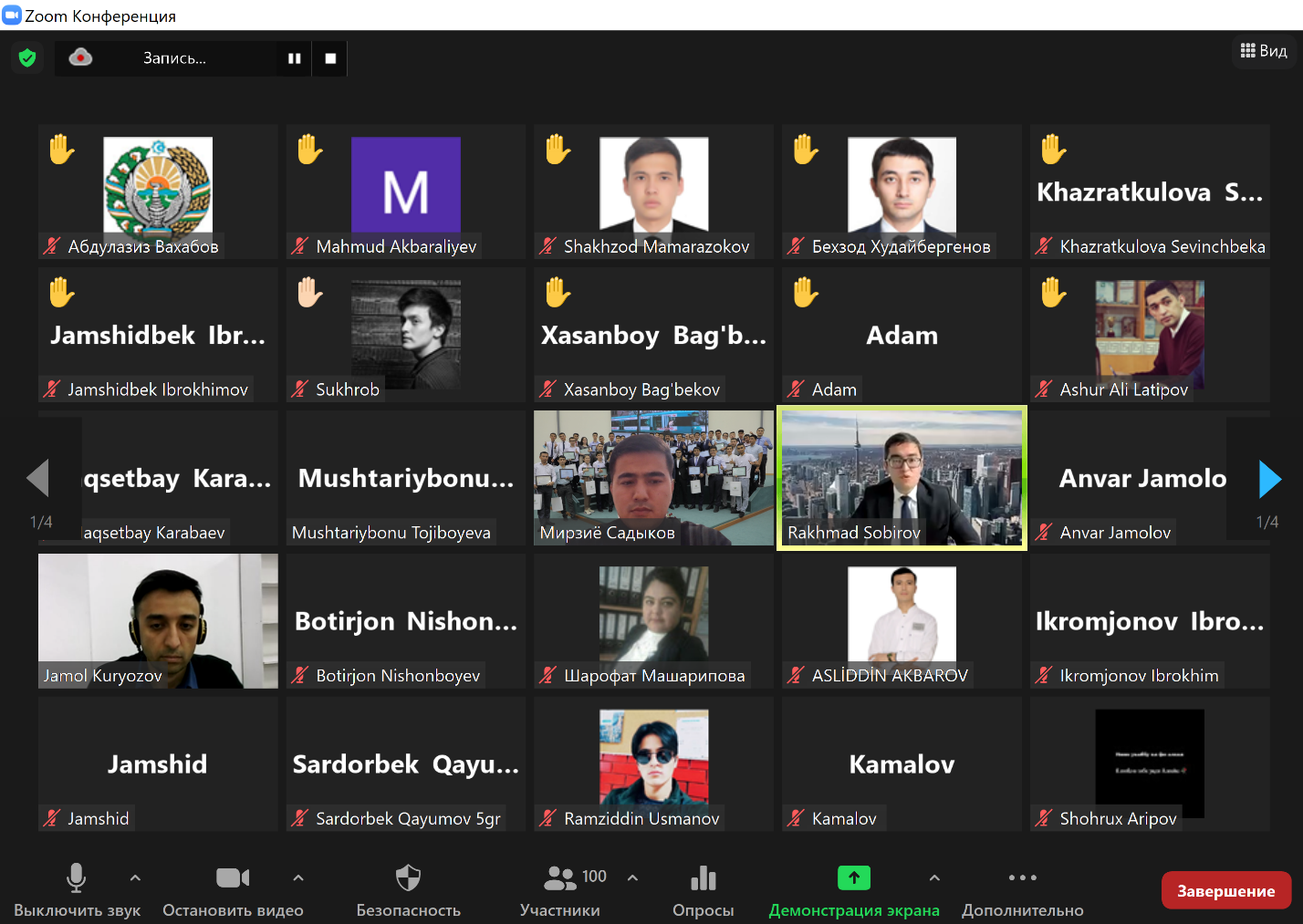Click the green encryption shield icon

pos(27,58)
